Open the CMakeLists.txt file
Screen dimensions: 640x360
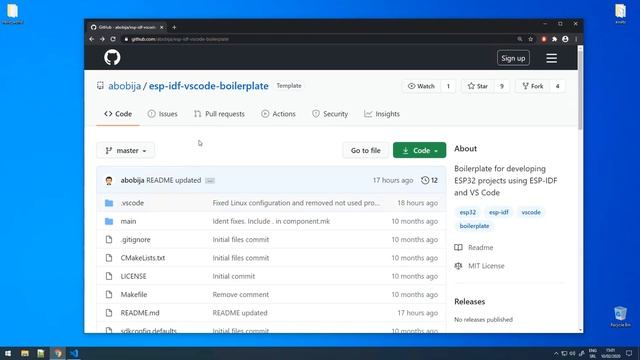[x=143, y=258]
